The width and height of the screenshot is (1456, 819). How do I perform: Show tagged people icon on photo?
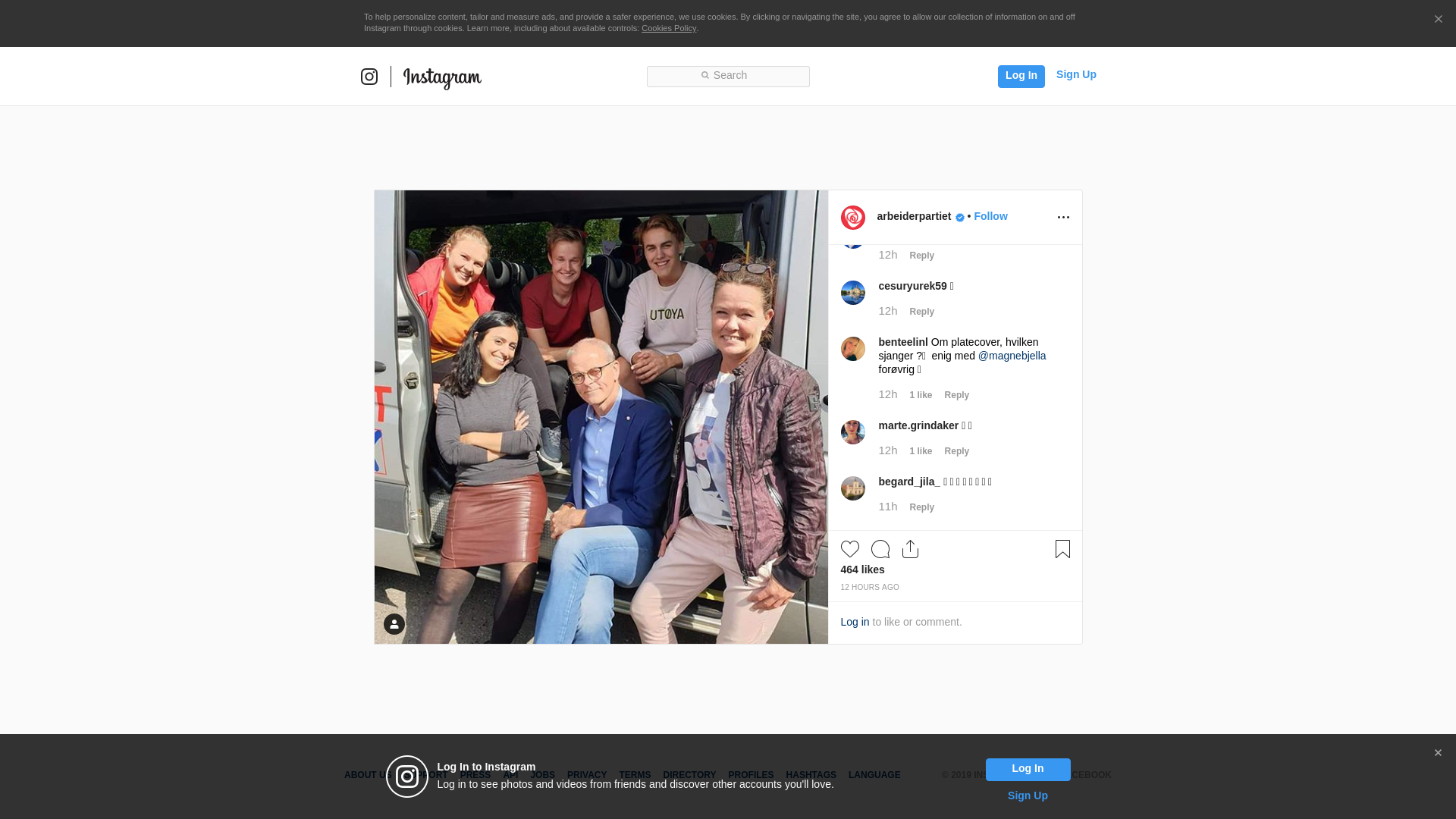(394, 624)
